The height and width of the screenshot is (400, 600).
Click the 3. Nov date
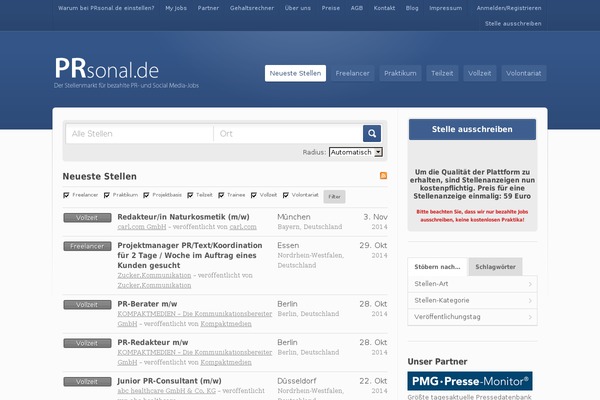tap(375, 217)
